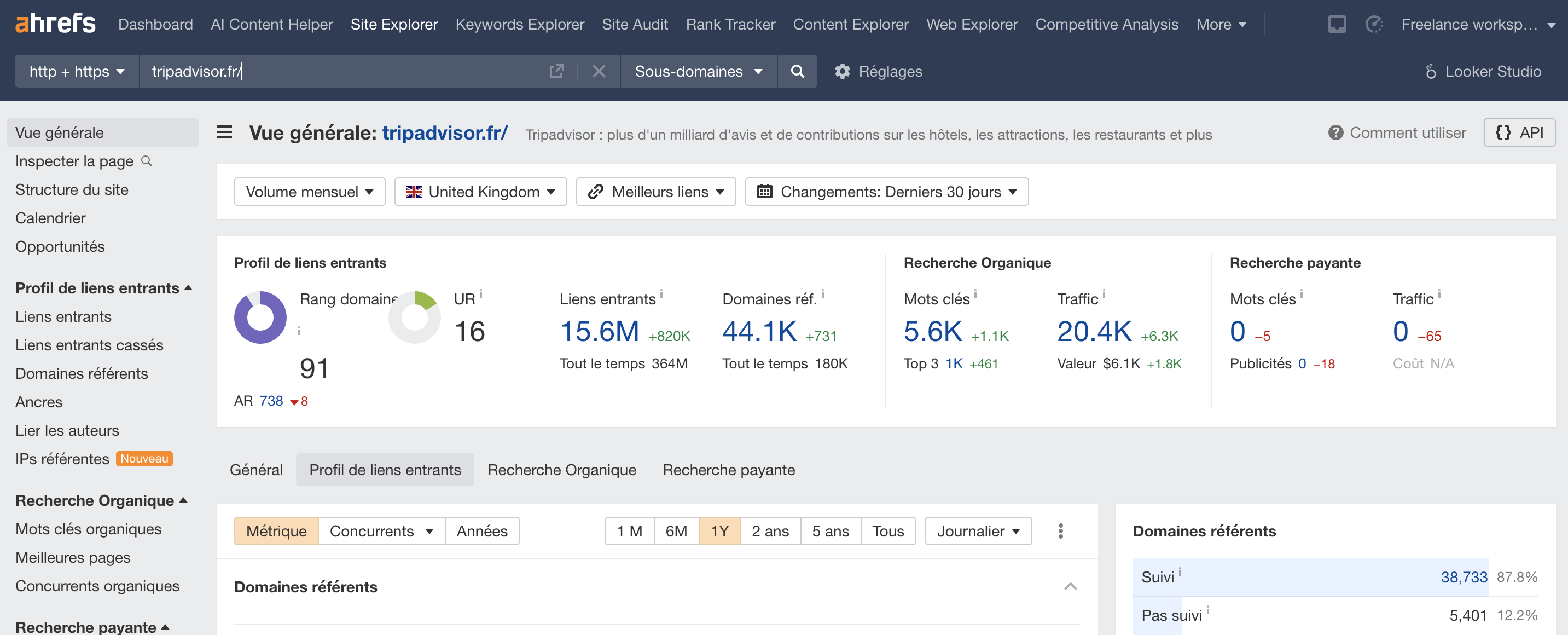Switch to the Général tab
Image resolution: width=1568 pixels, height=635 pixels.
(x=256, y=469)
